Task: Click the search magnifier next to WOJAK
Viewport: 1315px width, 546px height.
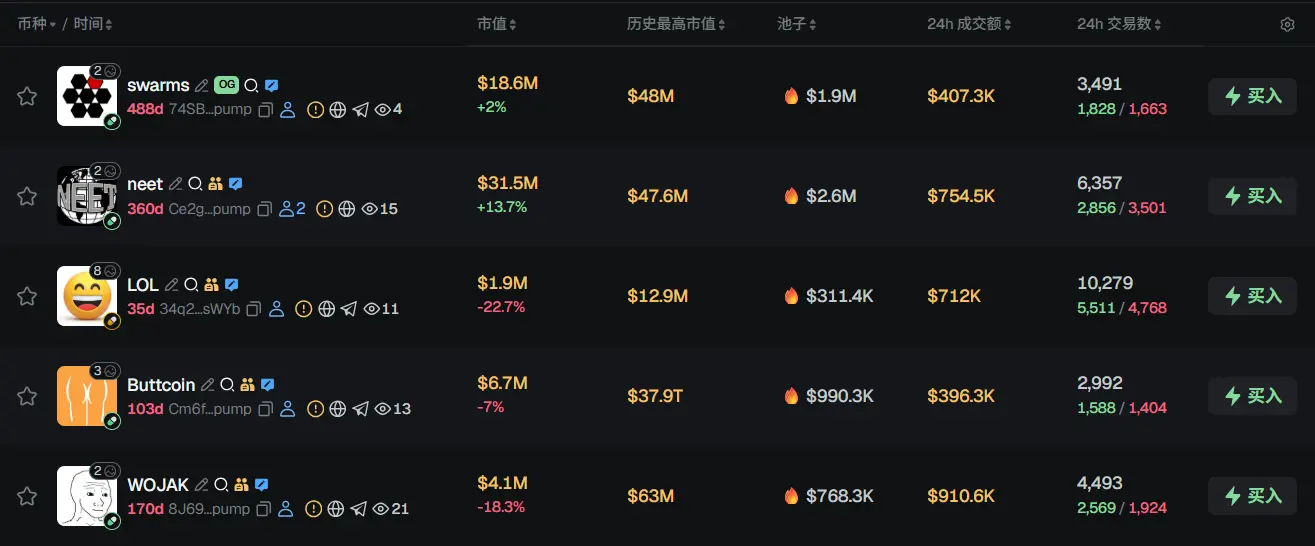Action: coord(222,485)
